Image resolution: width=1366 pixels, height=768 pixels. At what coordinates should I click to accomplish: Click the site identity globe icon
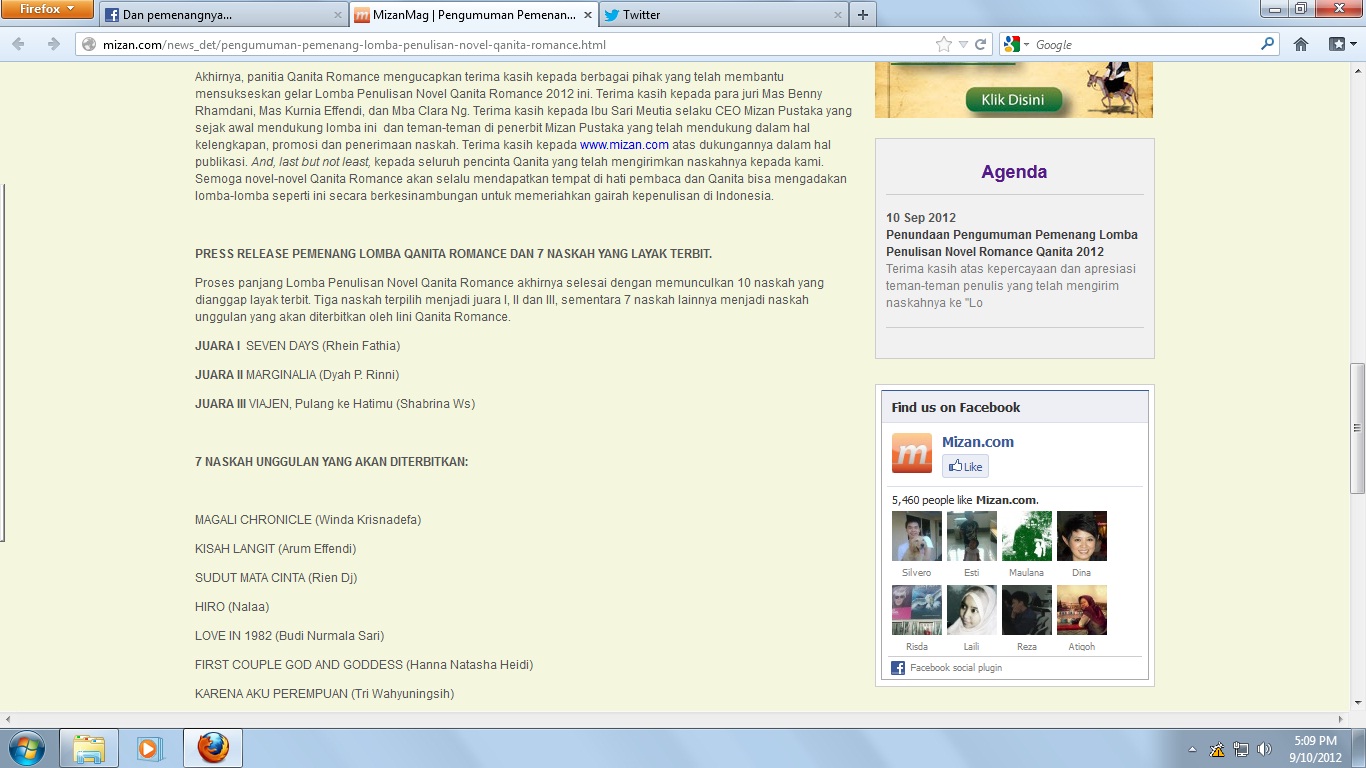[89, 45]
